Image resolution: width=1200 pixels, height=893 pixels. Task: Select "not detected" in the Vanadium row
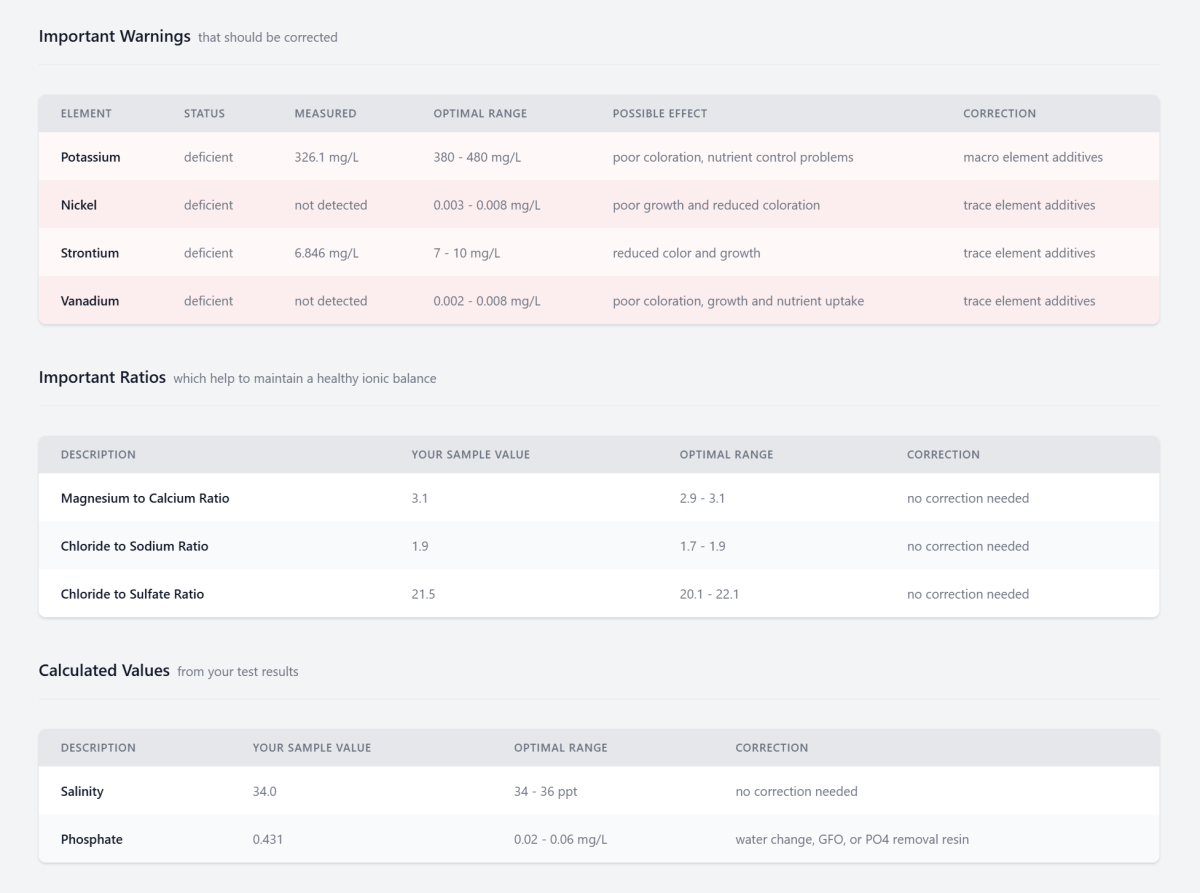tap(331, 301)
